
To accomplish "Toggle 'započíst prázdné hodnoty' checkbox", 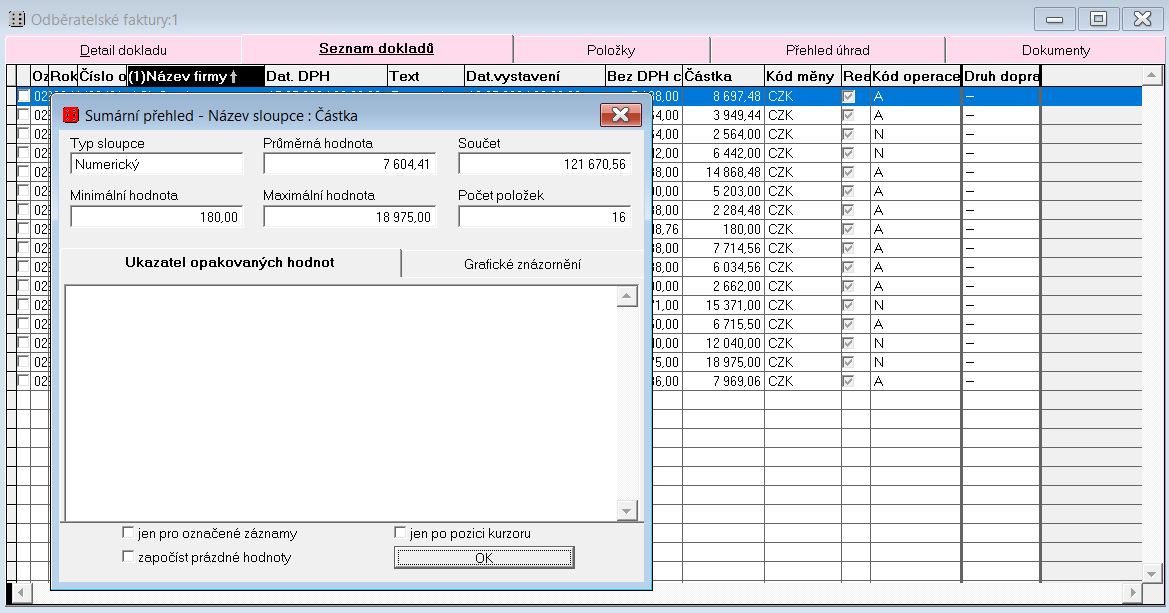I will 128,556.
